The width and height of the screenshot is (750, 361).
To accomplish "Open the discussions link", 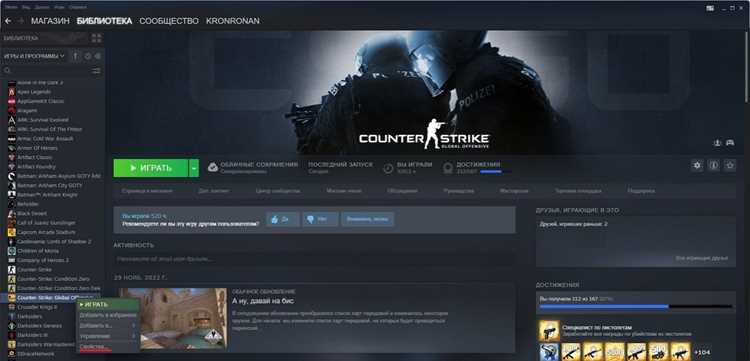I will pyautogui.click(x=402, y=191).
